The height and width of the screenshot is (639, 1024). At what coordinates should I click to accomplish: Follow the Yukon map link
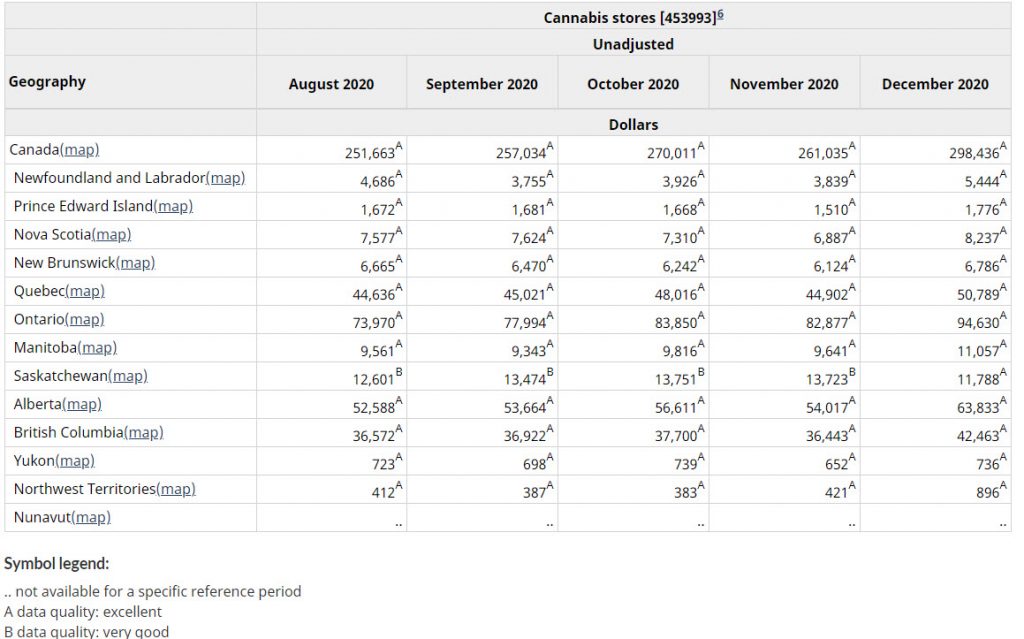[x=75, y=461]
